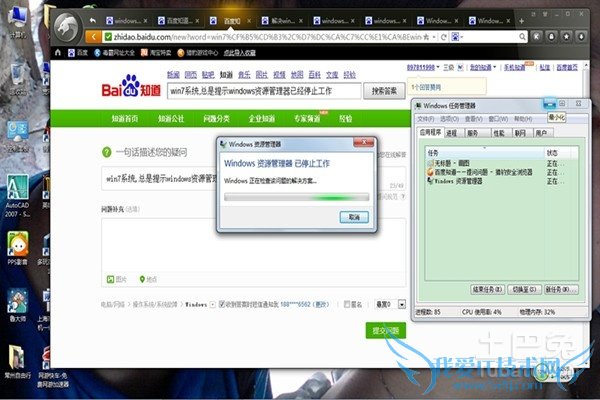Screen dimensions: 600x400
Task: Click the reload icon in address bar
Action: [x=443, y=37]
